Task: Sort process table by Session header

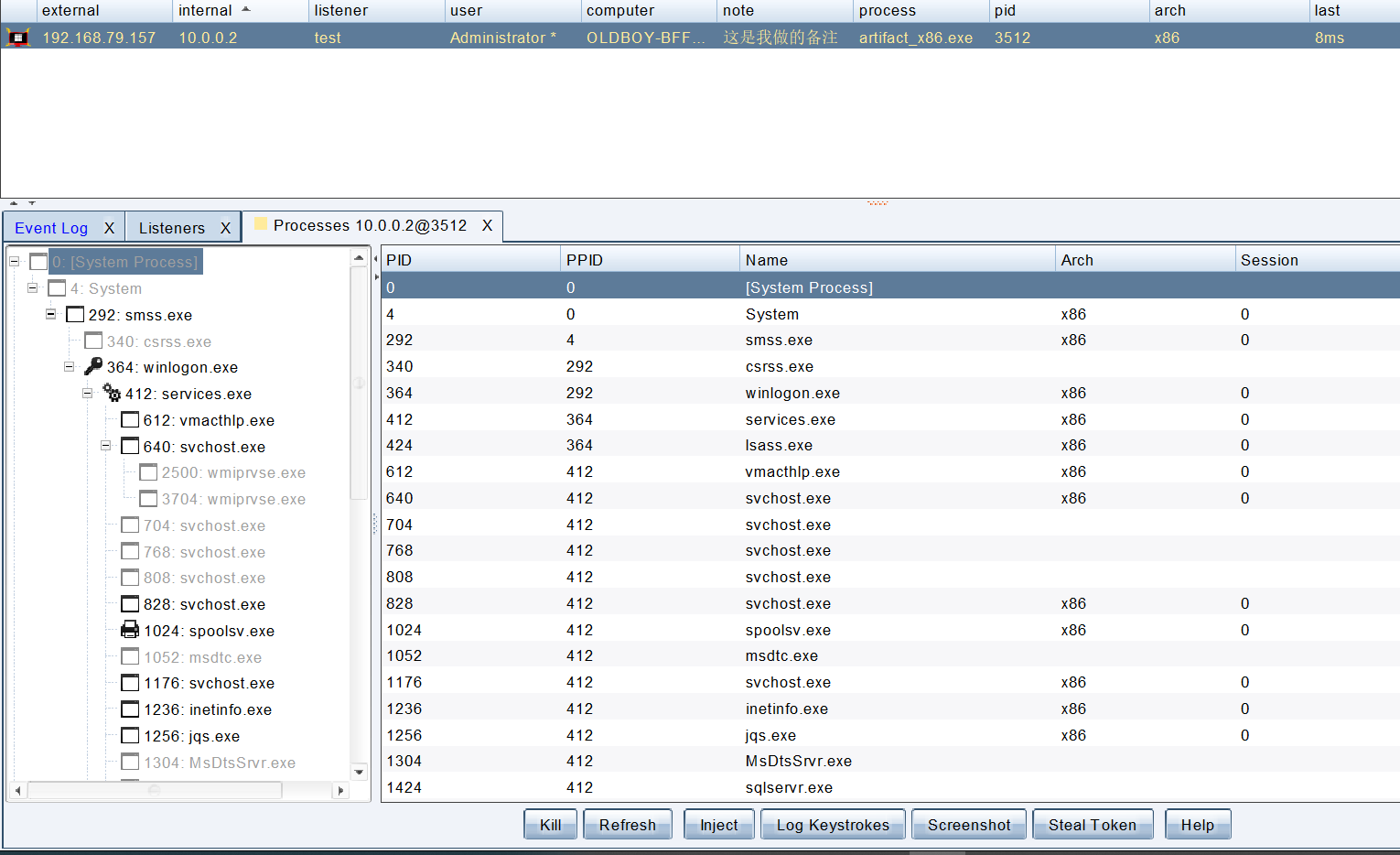Action: click(x=1318, y=260)
